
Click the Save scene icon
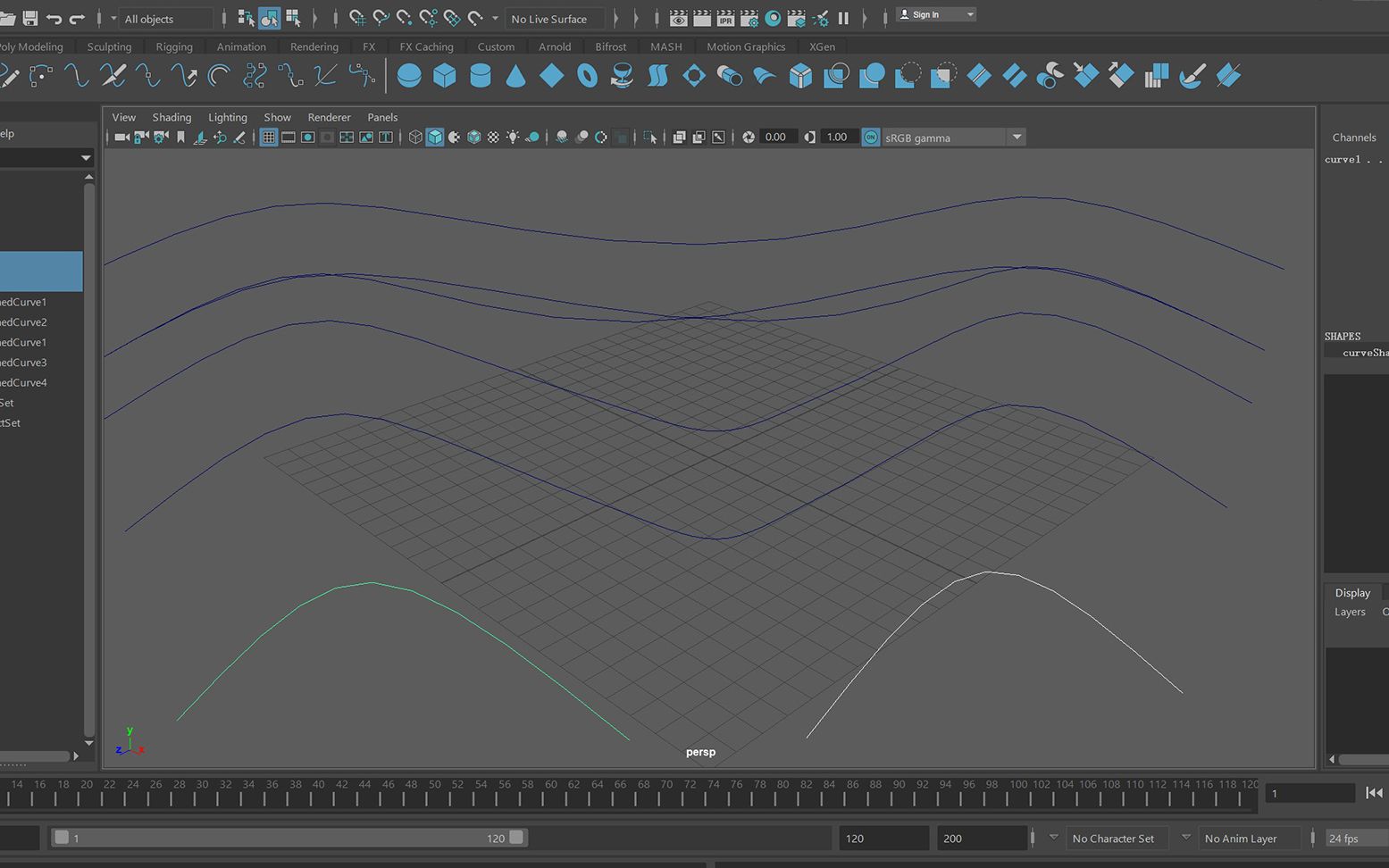coord(29,18)
